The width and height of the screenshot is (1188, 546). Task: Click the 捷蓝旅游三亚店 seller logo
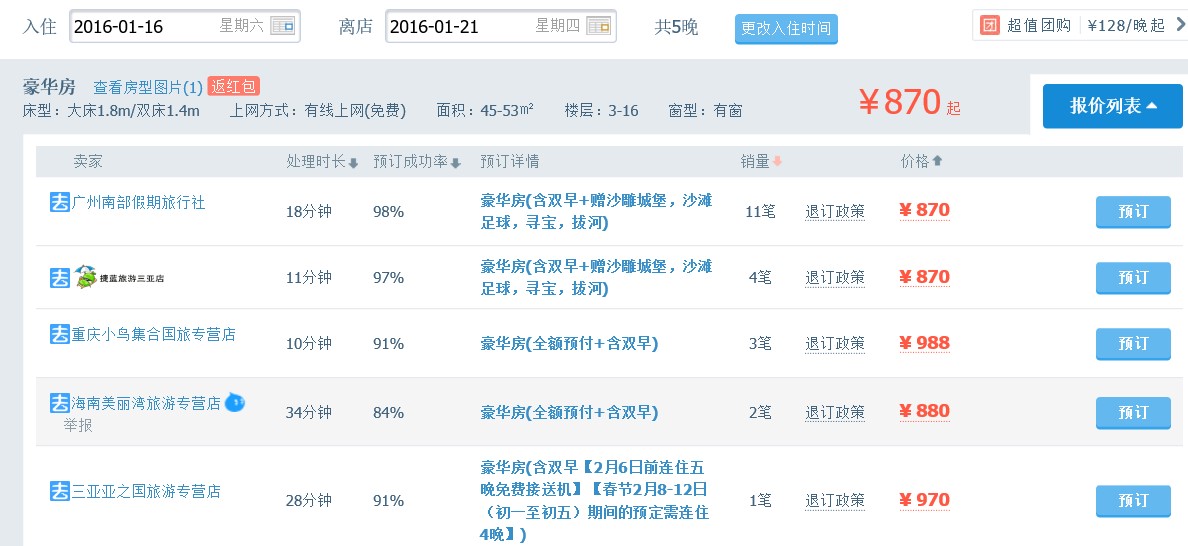119,277
